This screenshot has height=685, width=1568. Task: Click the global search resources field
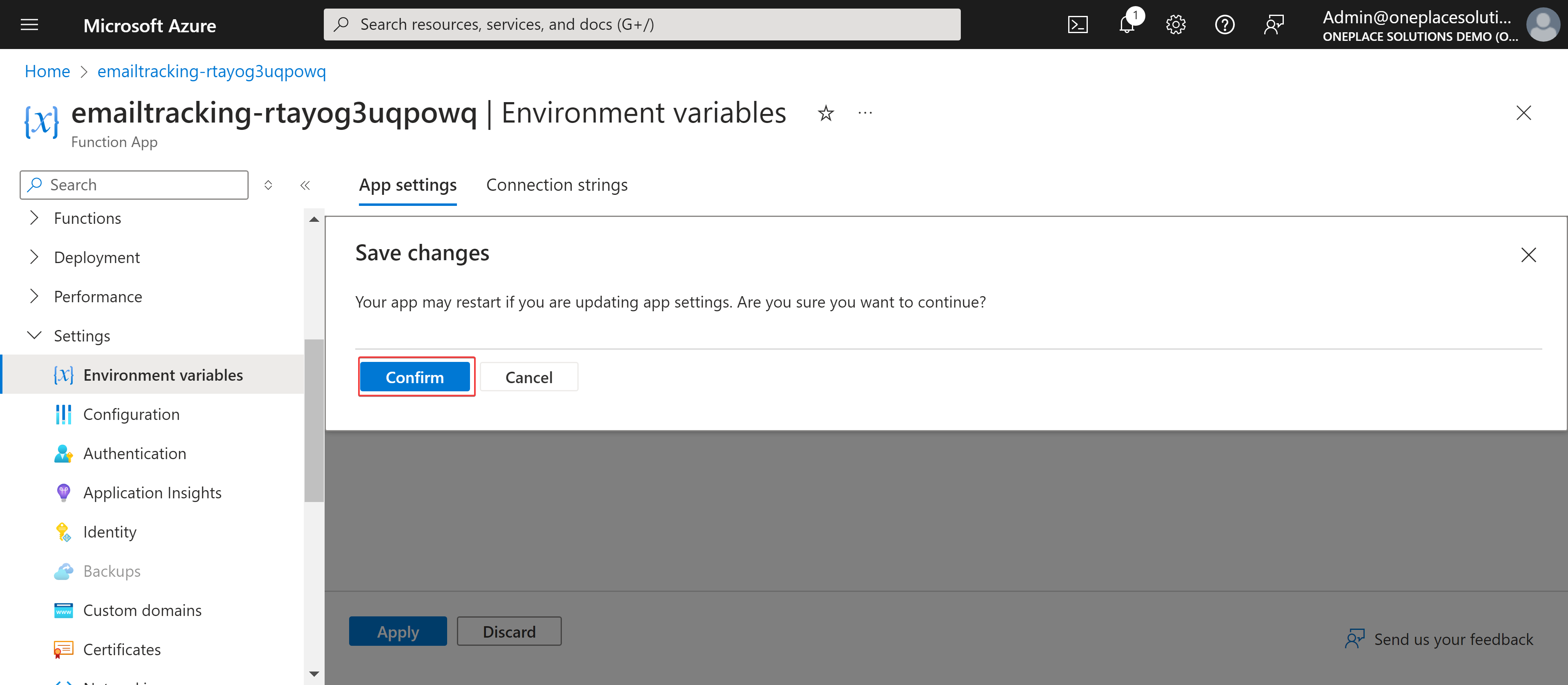coord(642,25)
